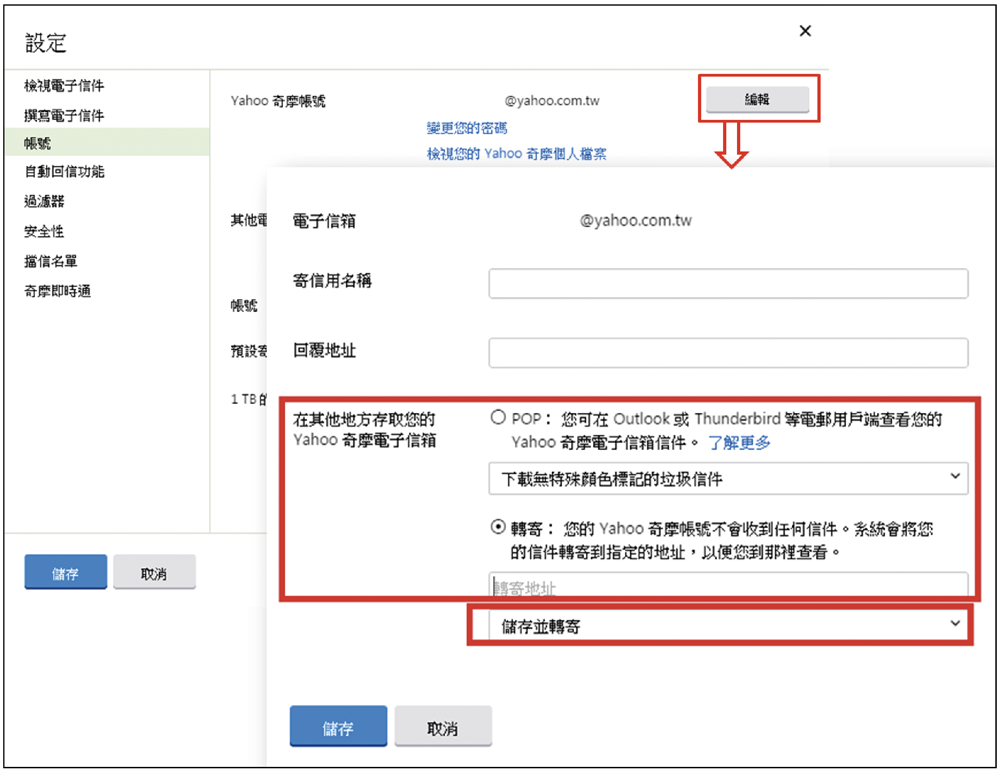Click the 轉寄地址 input field

tap(728, 585)
